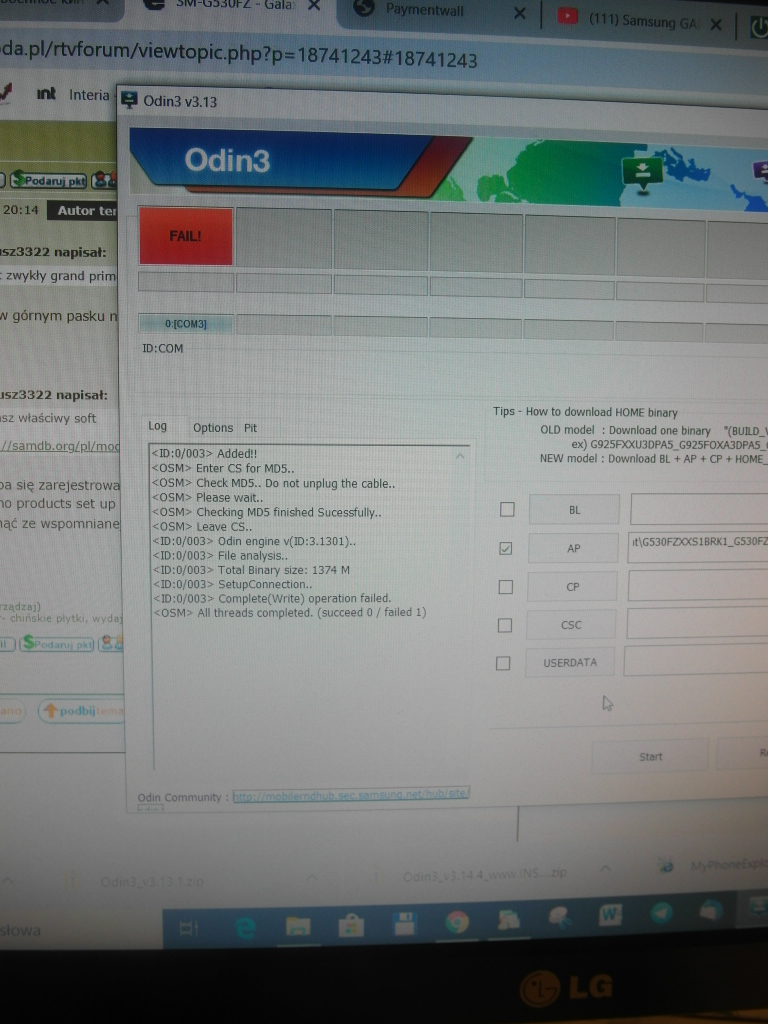The image size is (768, 1024).
Task: Click the empty CP file path field
Action: pyautogui.click(x=697, y=586)
